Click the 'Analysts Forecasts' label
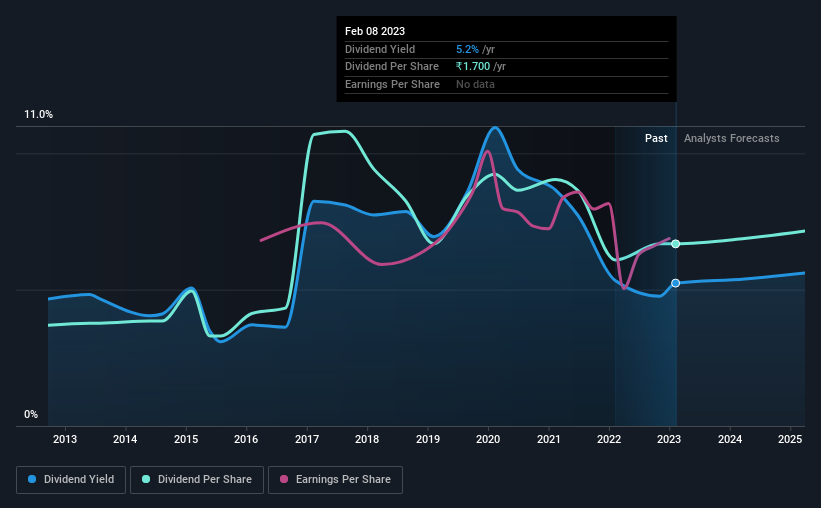Viewport: 821px width, 508px height. 731,138
